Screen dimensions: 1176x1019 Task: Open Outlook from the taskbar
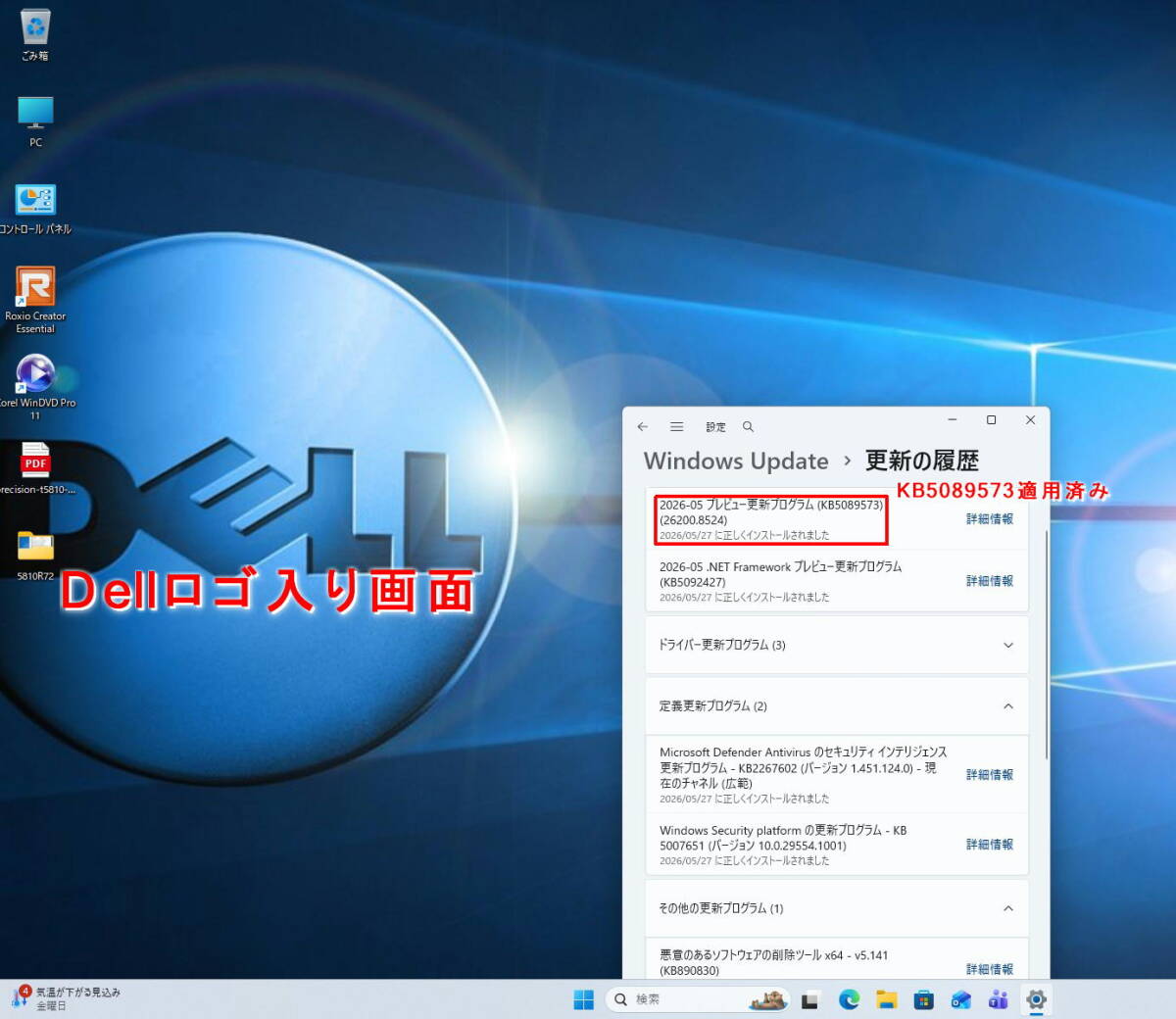coord(960,999)
